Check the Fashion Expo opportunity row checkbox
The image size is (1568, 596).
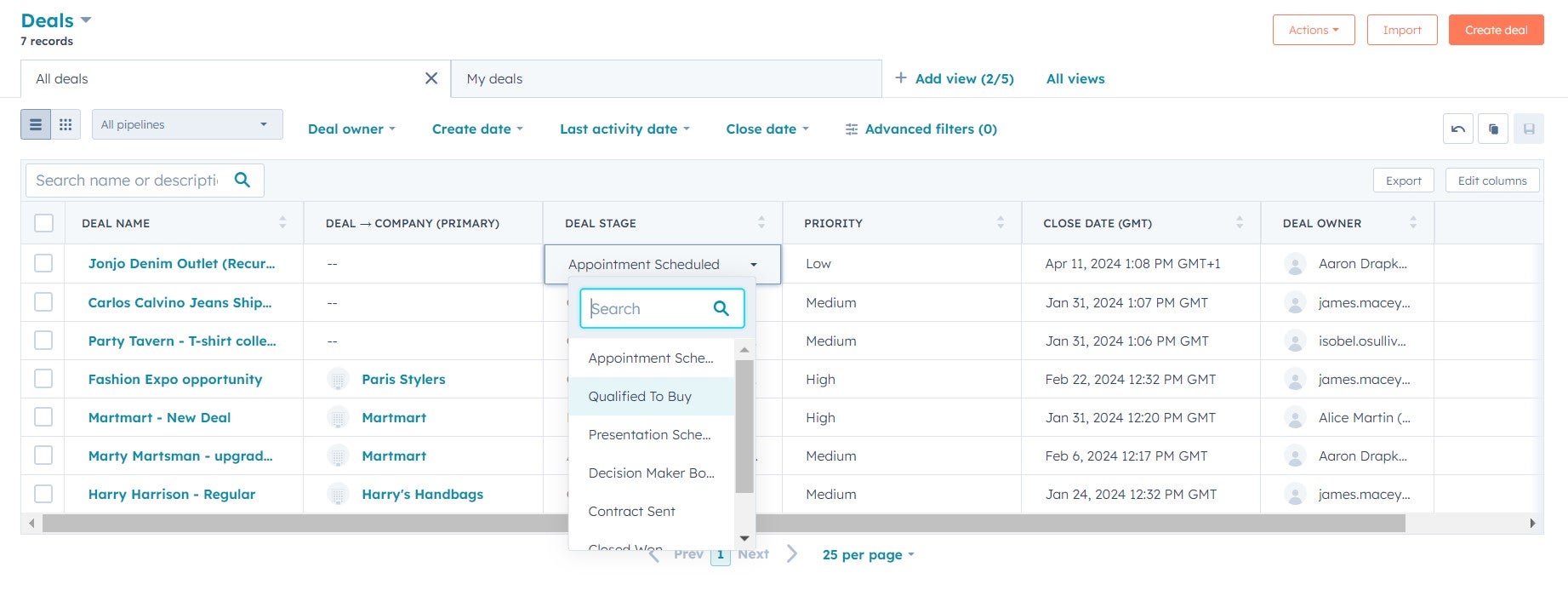point(43,379)
